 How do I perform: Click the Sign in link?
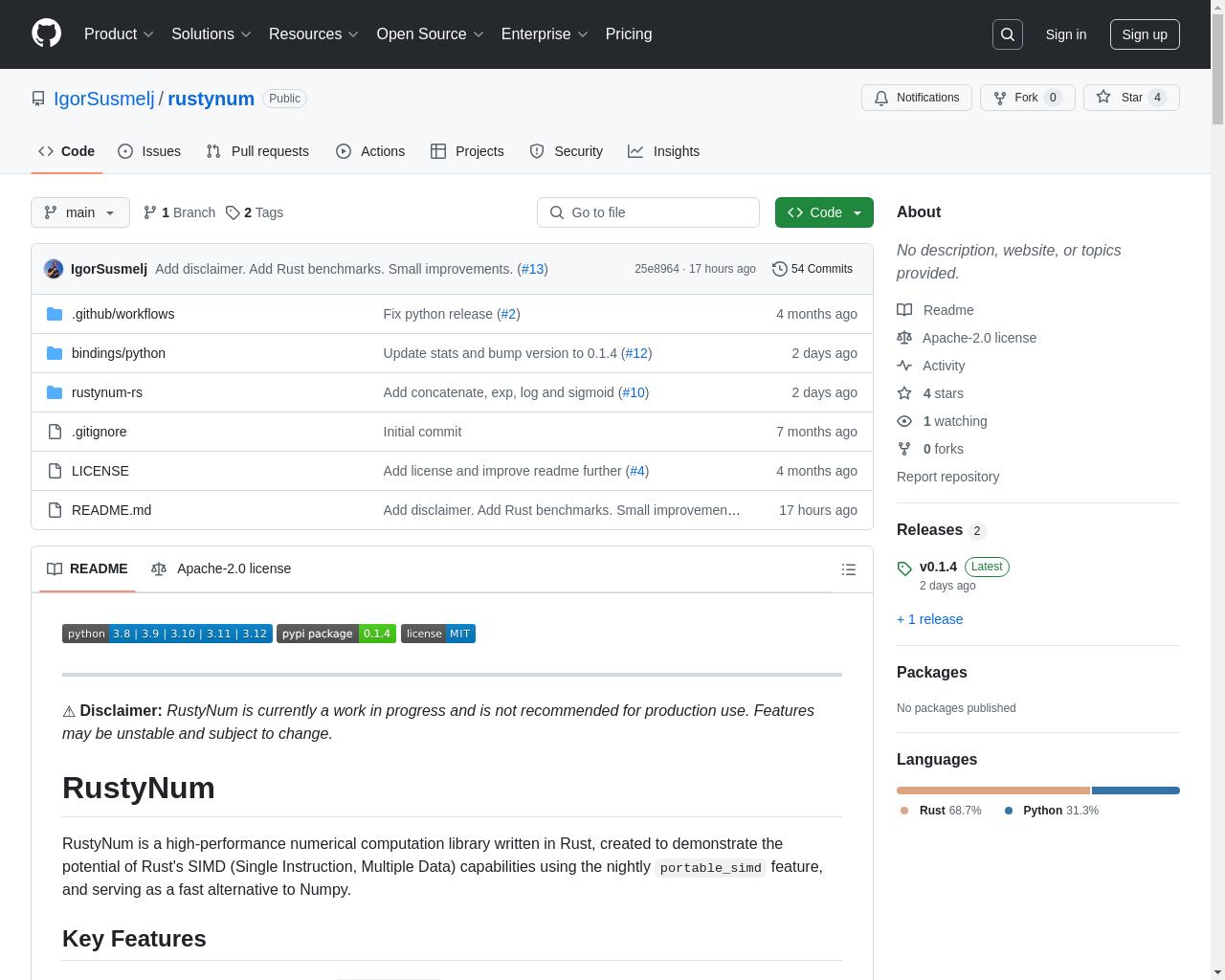pos(1065,34)
